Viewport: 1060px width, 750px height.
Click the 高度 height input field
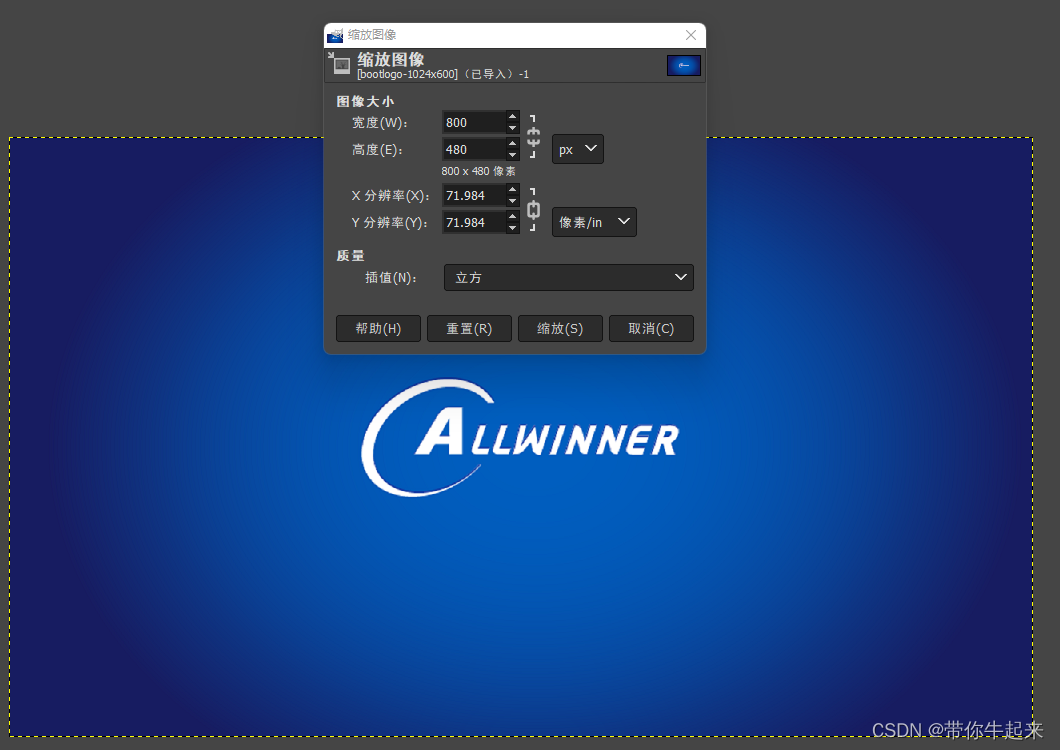pos(474,149)
